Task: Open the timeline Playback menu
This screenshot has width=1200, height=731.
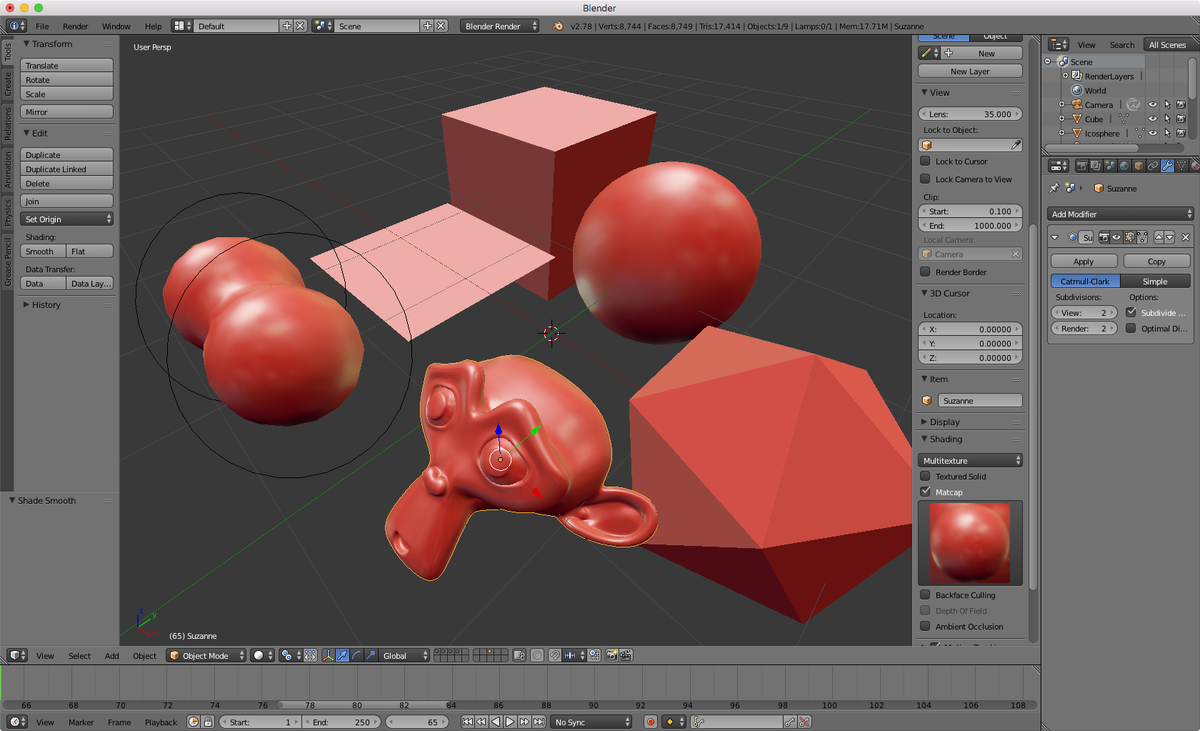Action: tap(161, 722)
